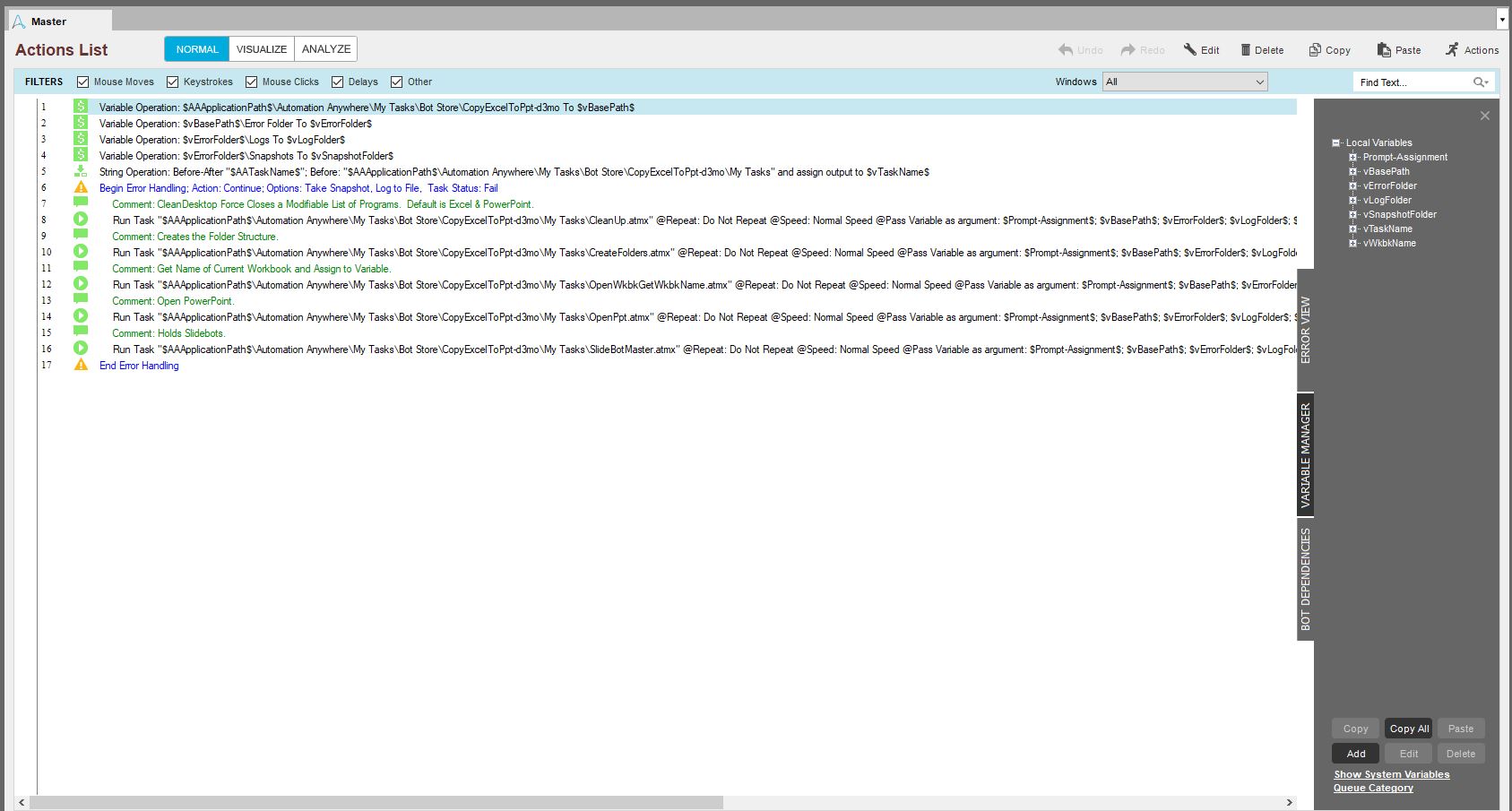Image resolution: width=1512 pixels, height=811 pixels.
Task: Disable the Delays filter checkbox
Action: coord(338,82)
